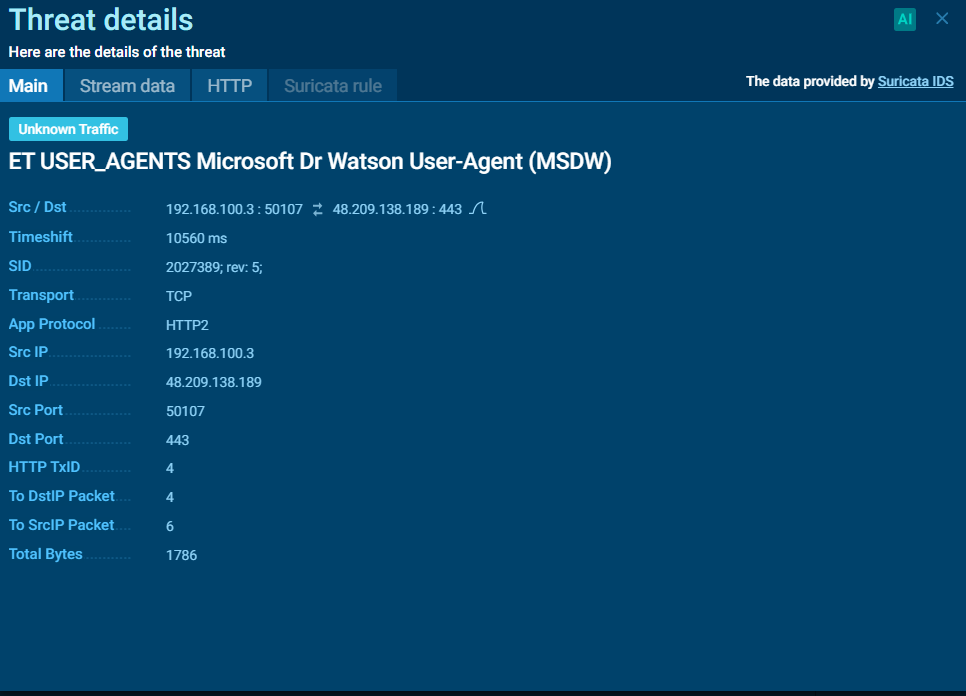Click the To DstIP Packet value 4
966x696 pixels.
pos(170,498)
